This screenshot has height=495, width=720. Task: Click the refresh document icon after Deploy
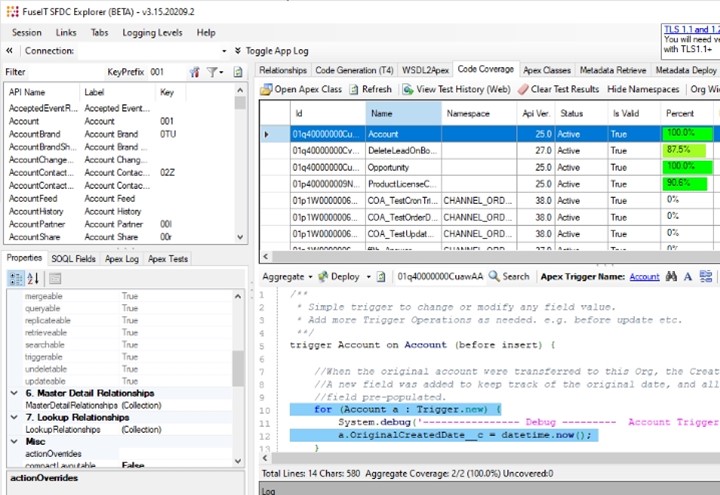[x=381, y=276]
